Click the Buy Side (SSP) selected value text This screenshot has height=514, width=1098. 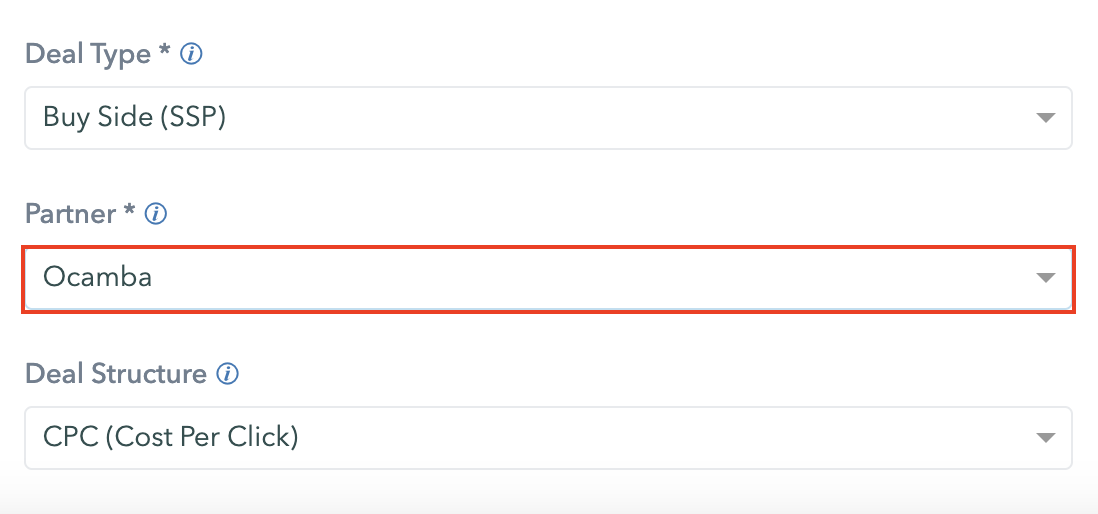point(134,118)
